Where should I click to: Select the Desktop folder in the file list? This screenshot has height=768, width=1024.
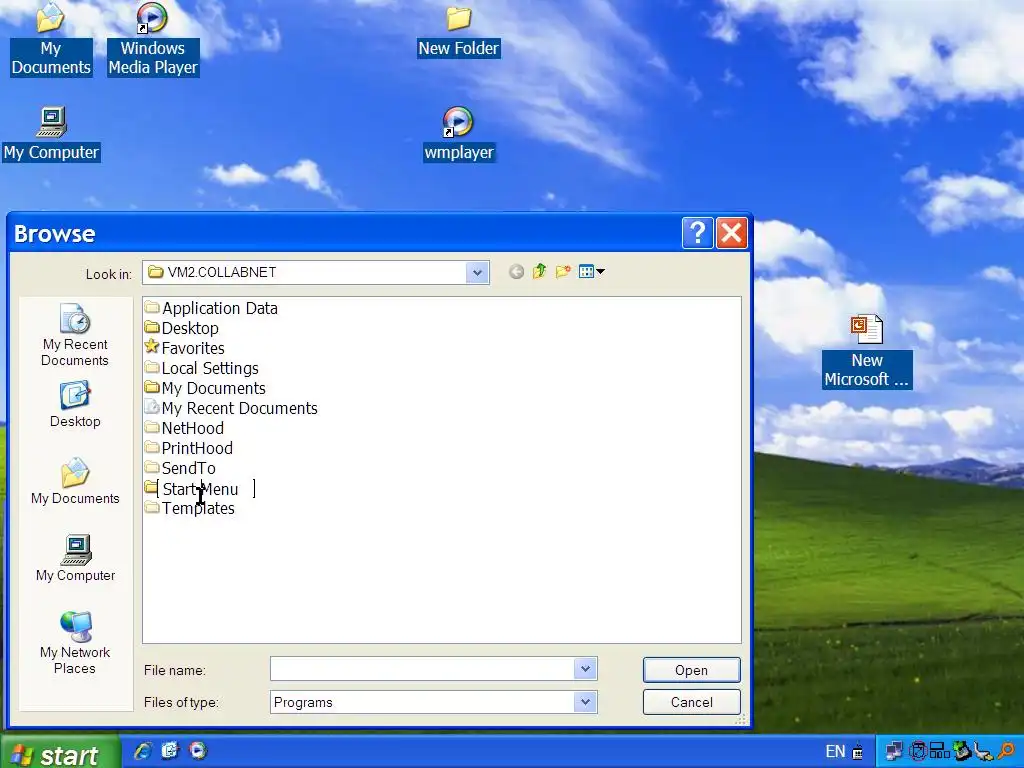pos(182,328)
